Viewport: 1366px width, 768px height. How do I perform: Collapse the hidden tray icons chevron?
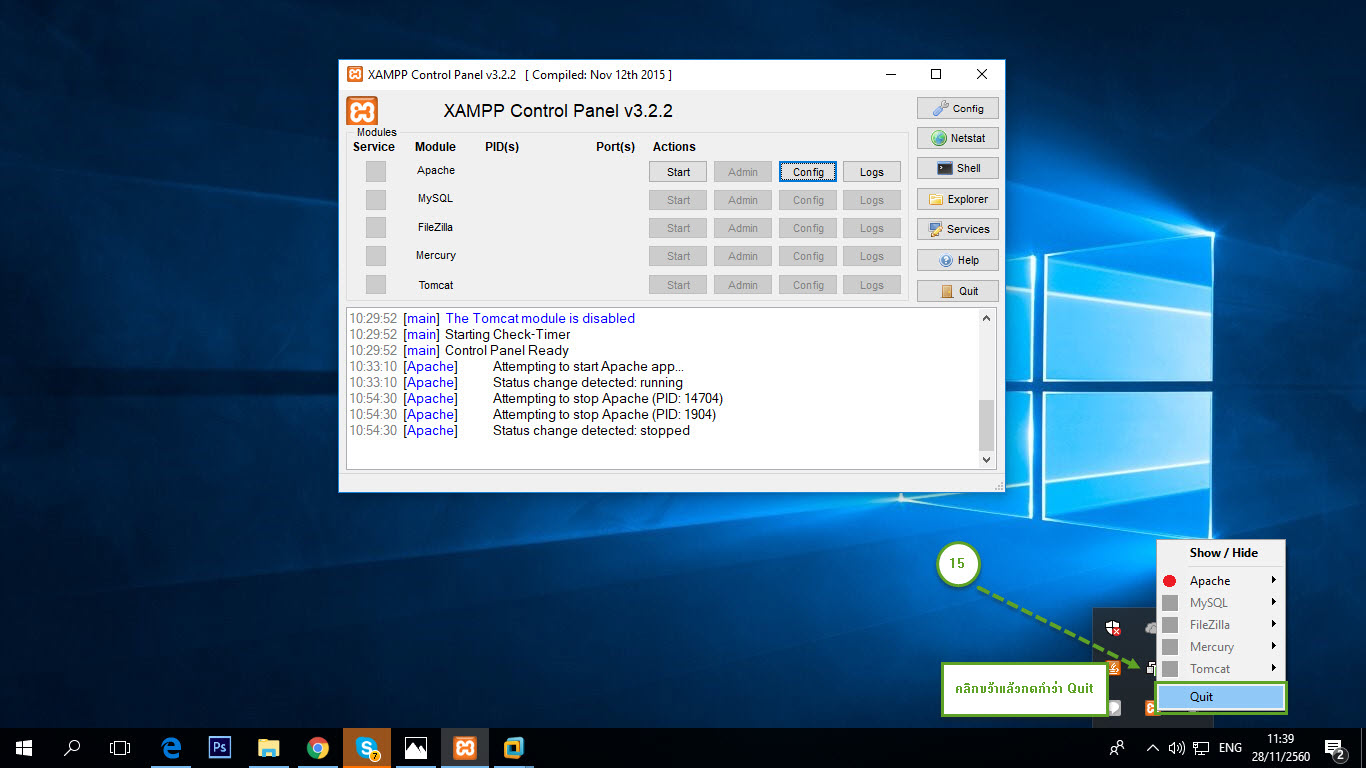pos(1152,747)
